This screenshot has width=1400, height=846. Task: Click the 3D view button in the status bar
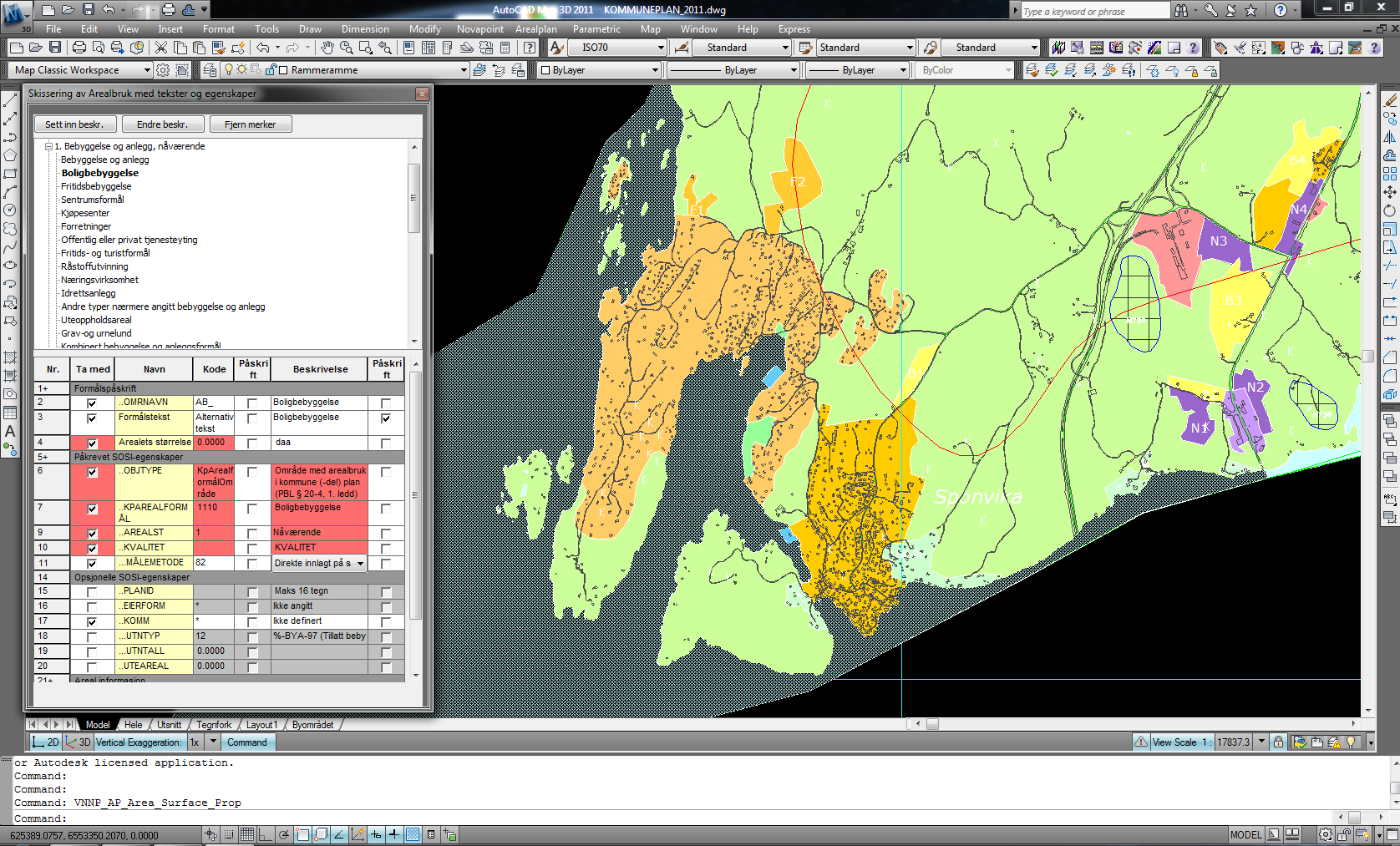point(79,742)
